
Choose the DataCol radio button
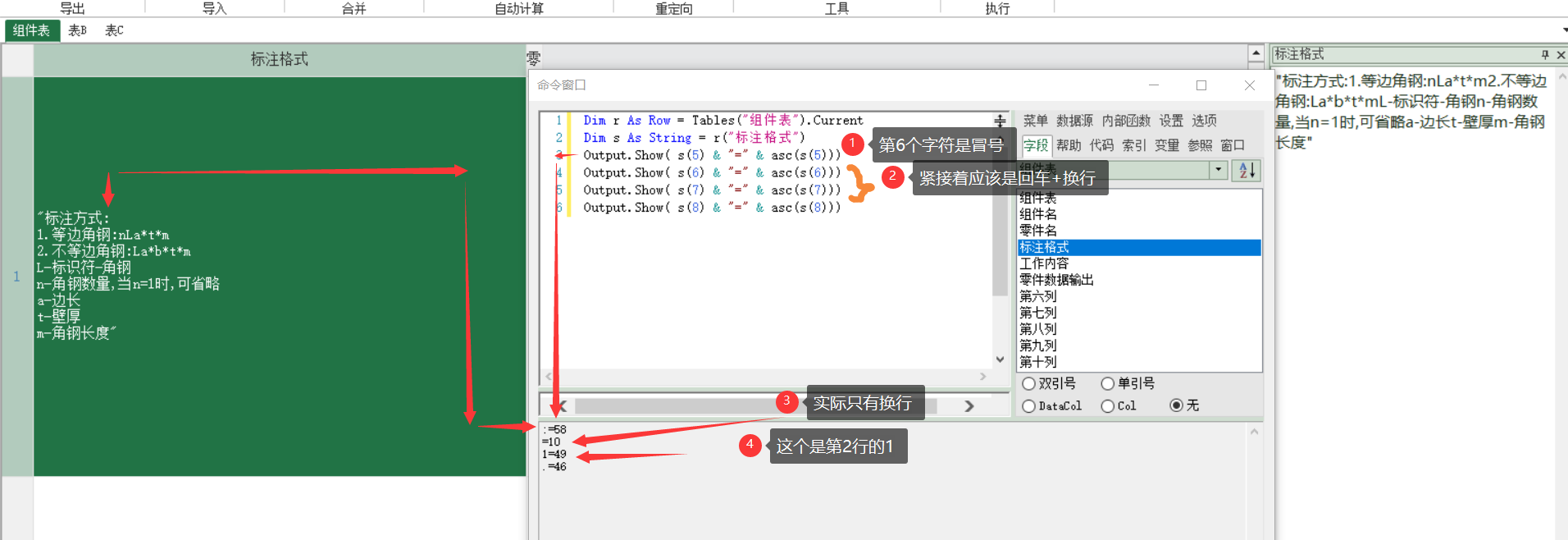tap(1029, 406)
